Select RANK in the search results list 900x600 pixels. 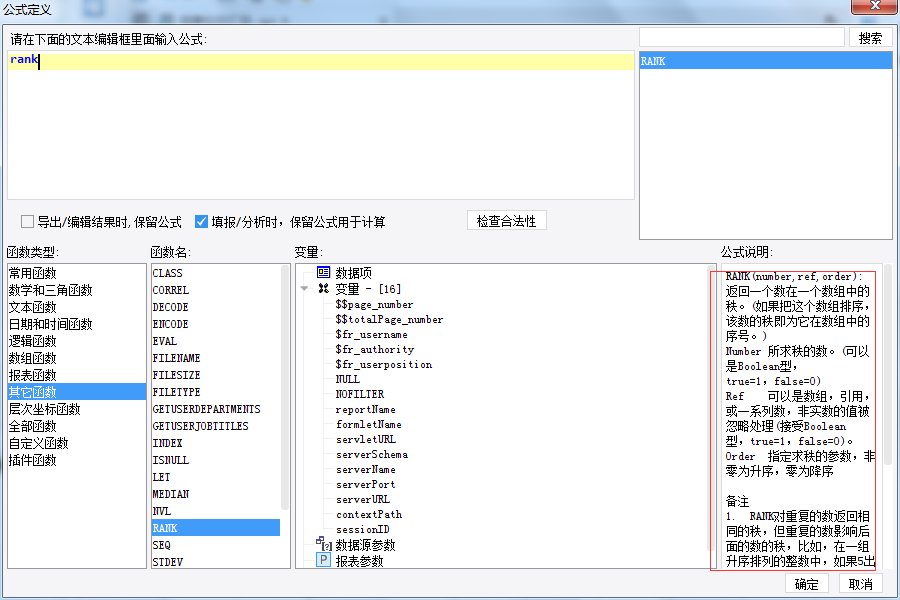(766, 61)
